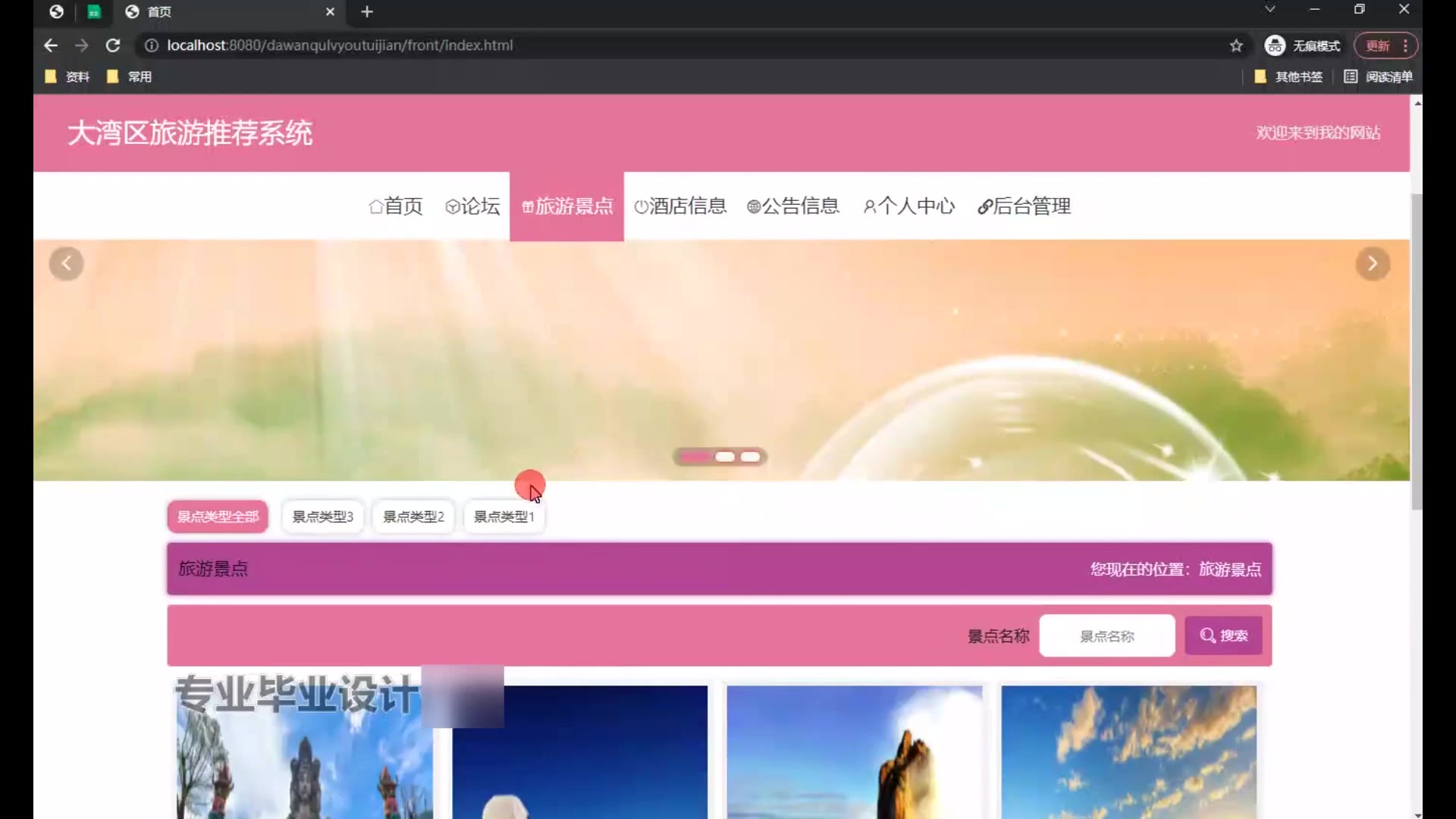Image resolution: width=1456 pixels, height=819 pixels.
Task: Close the 首页 browser tab
Action: (x=330, y=11)
